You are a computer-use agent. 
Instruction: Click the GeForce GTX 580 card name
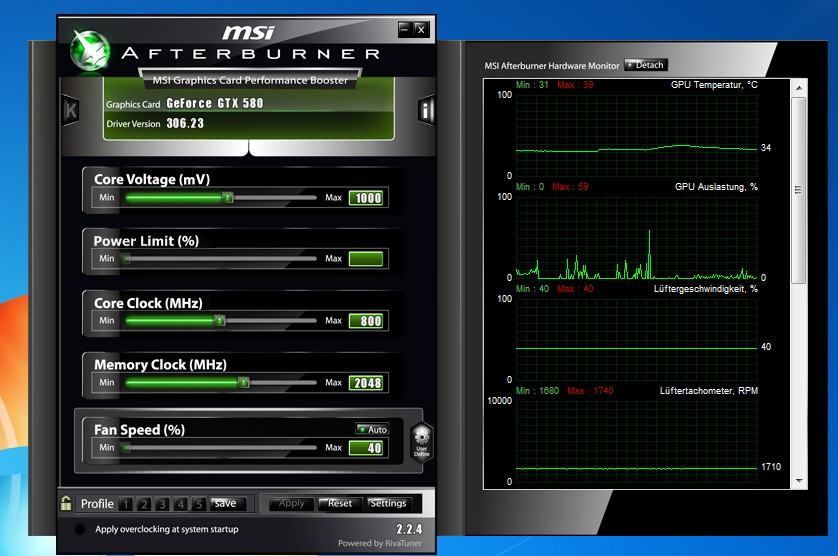(x=215, y=103)
